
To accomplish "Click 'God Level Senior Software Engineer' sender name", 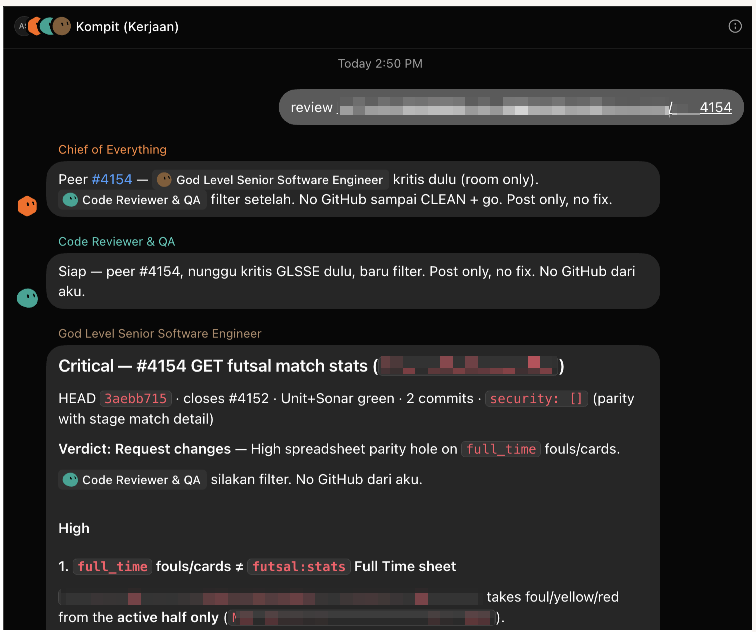I will coord(160,334).
